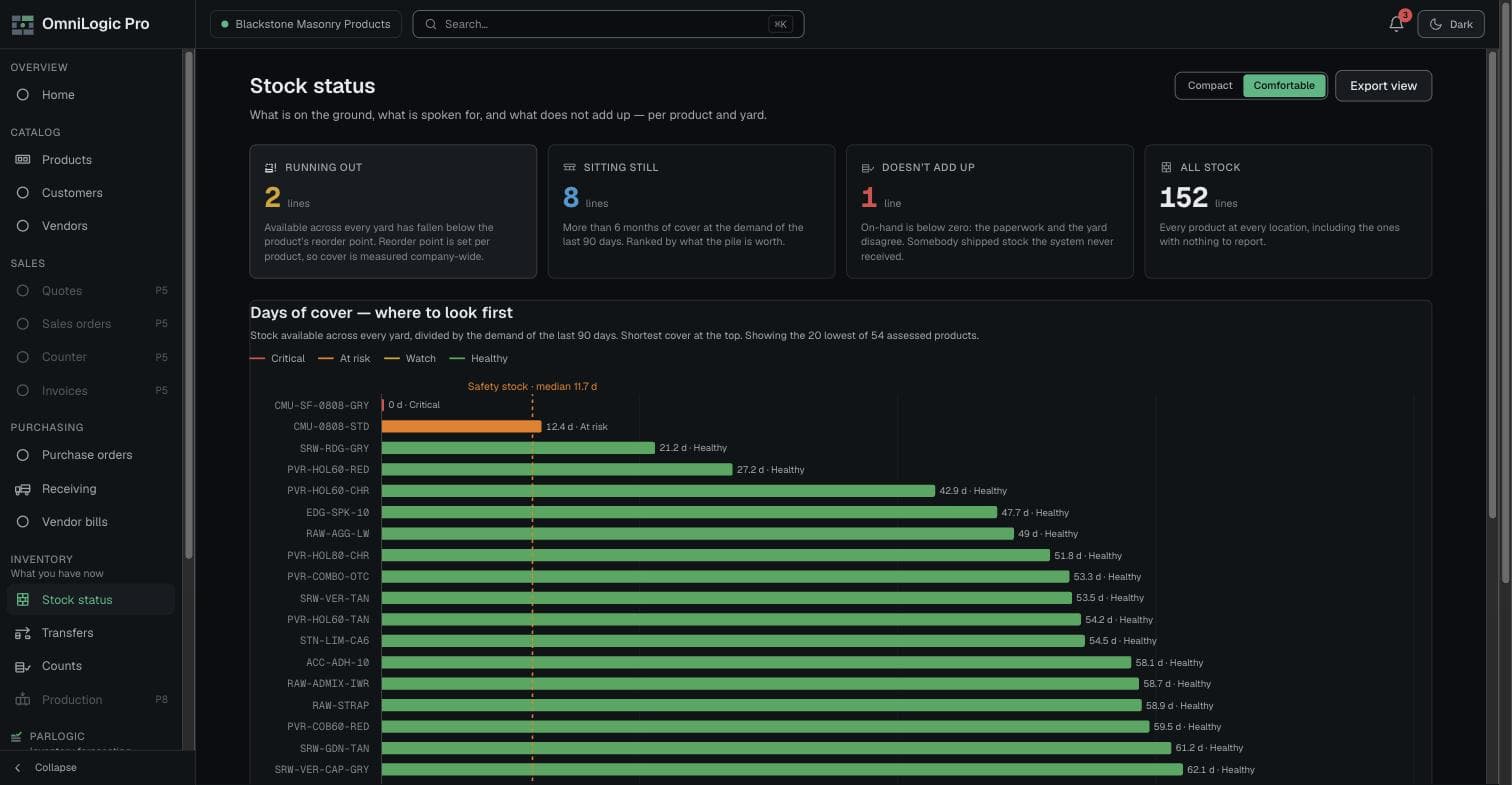Click the search input field
The image size is (1512, 785).
coord(608,24)
